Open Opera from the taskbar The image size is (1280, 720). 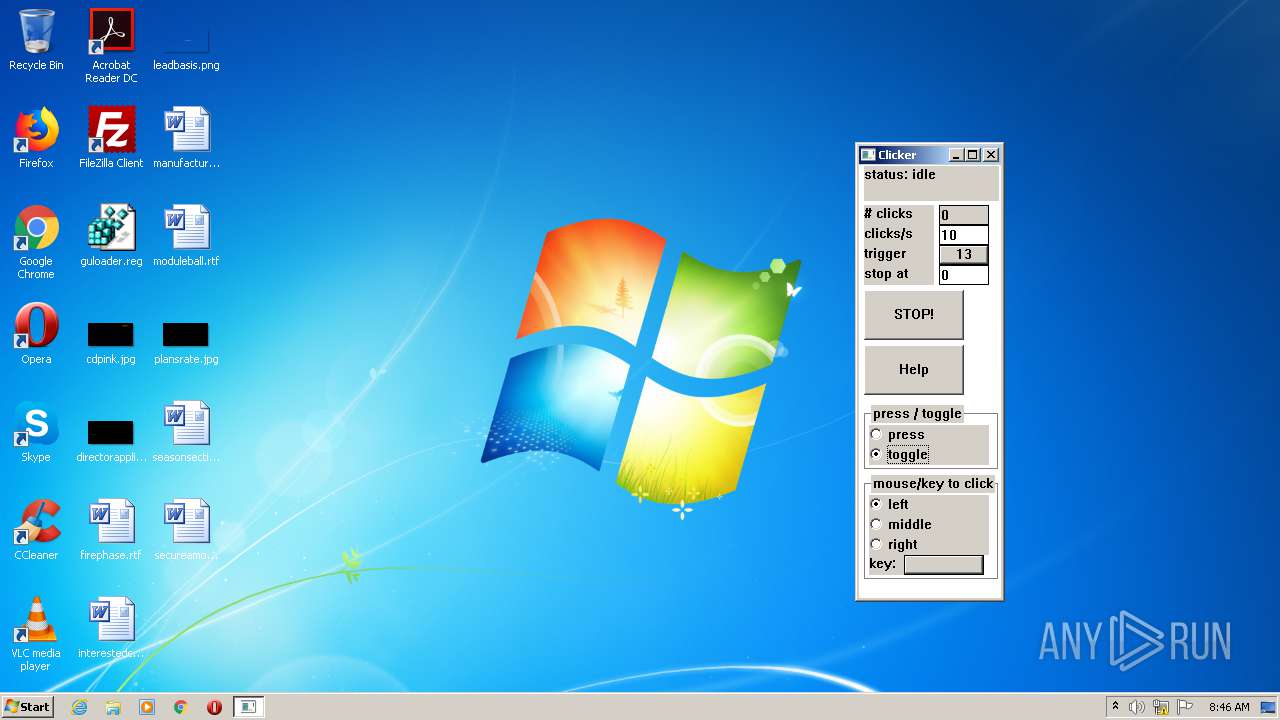(x=214, y=707)
